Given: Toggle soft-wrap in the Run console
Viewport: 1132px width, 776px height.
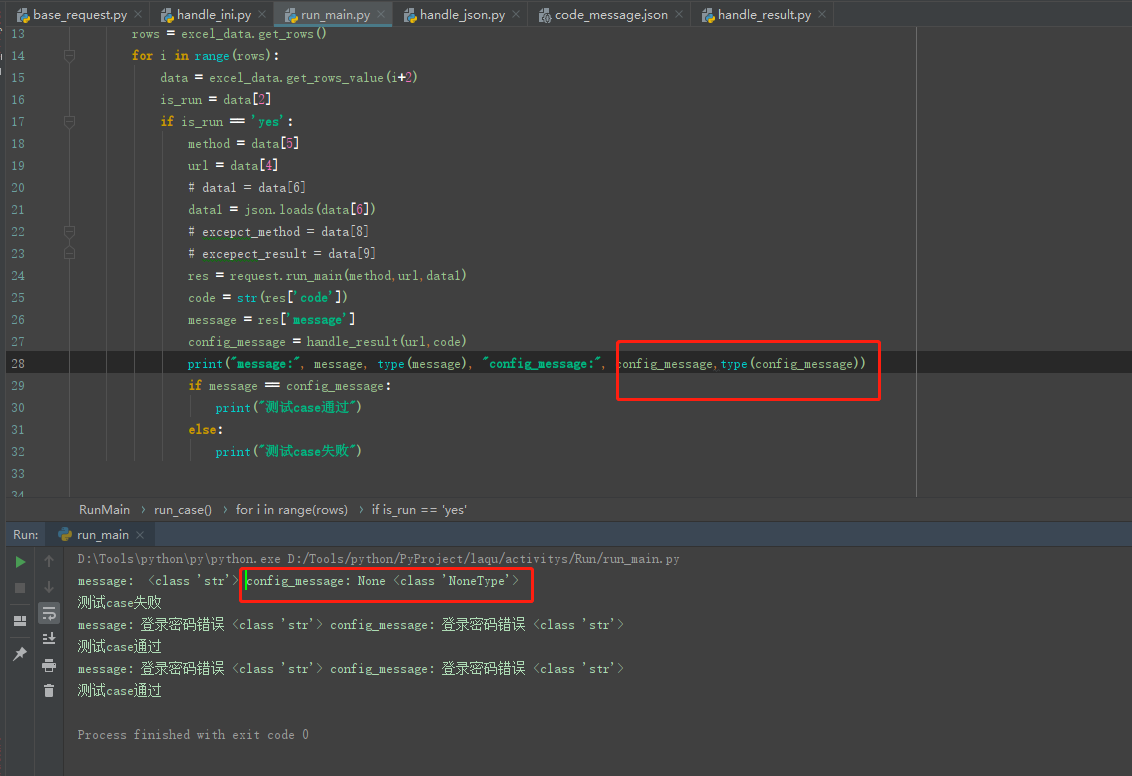Looking at the screenshot, I should [x=49, y=614].
